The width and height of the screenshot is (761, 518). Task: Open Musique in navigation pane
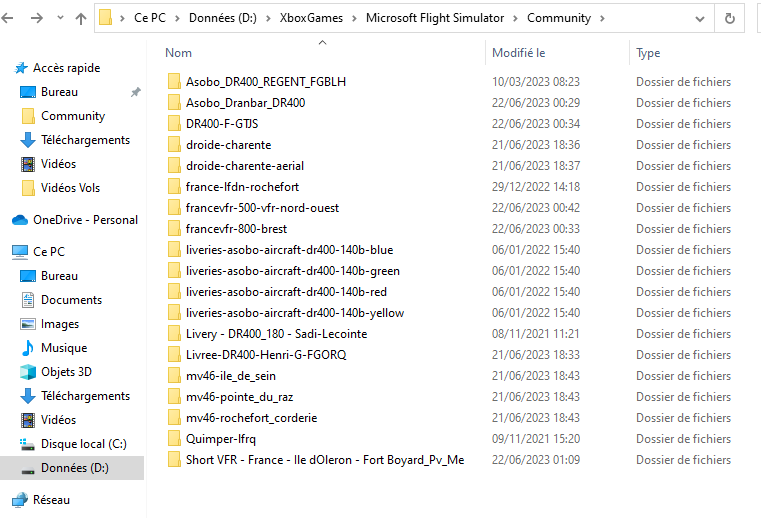(x=64, y=348)
